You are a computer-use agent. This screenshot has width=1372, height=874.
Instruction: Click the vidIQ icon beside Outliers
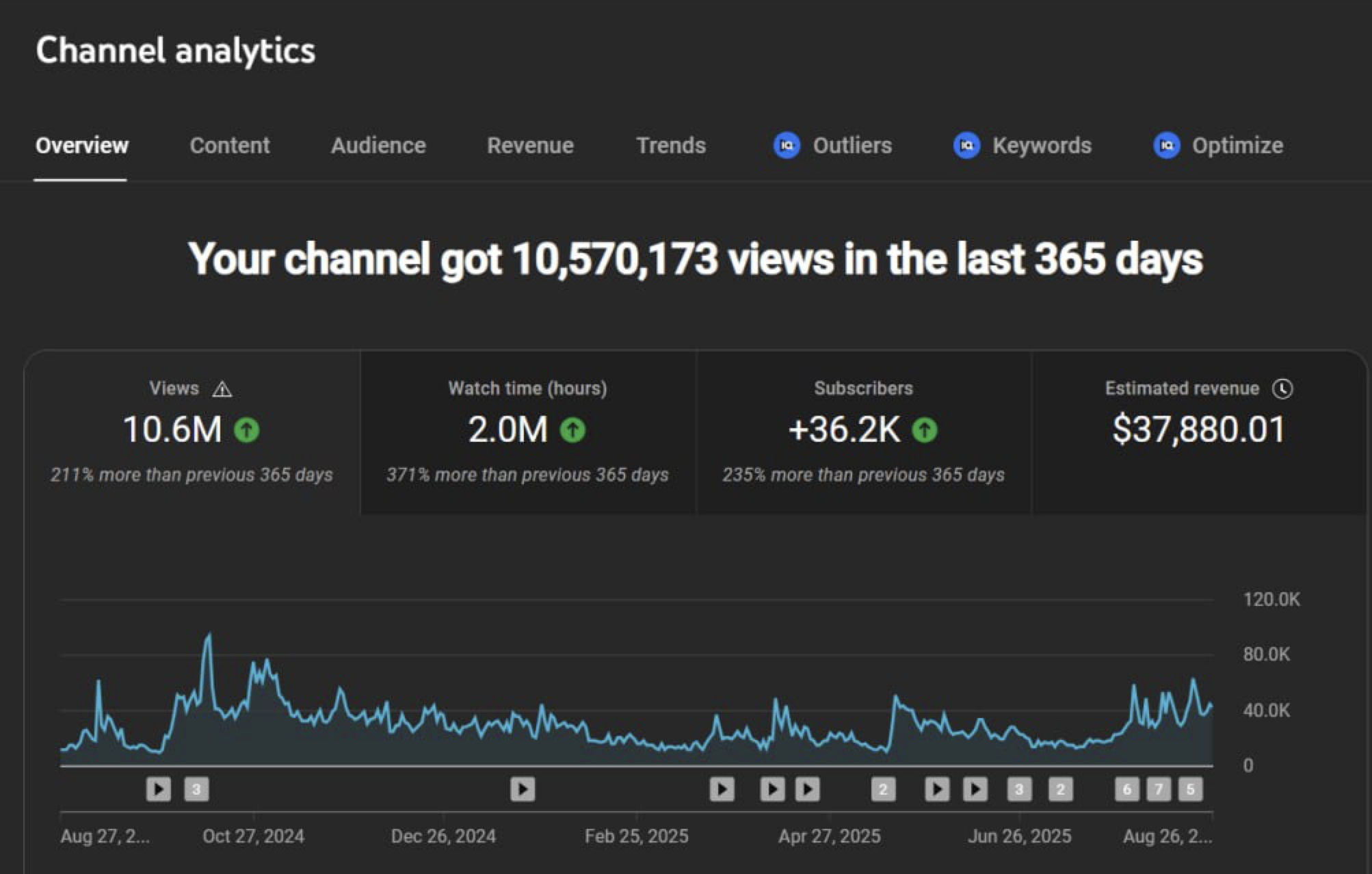click(787, 146)
